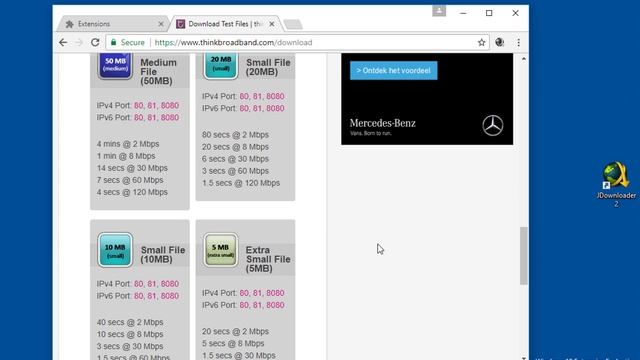Bookmark this page with the star icon

click(482, 42)
